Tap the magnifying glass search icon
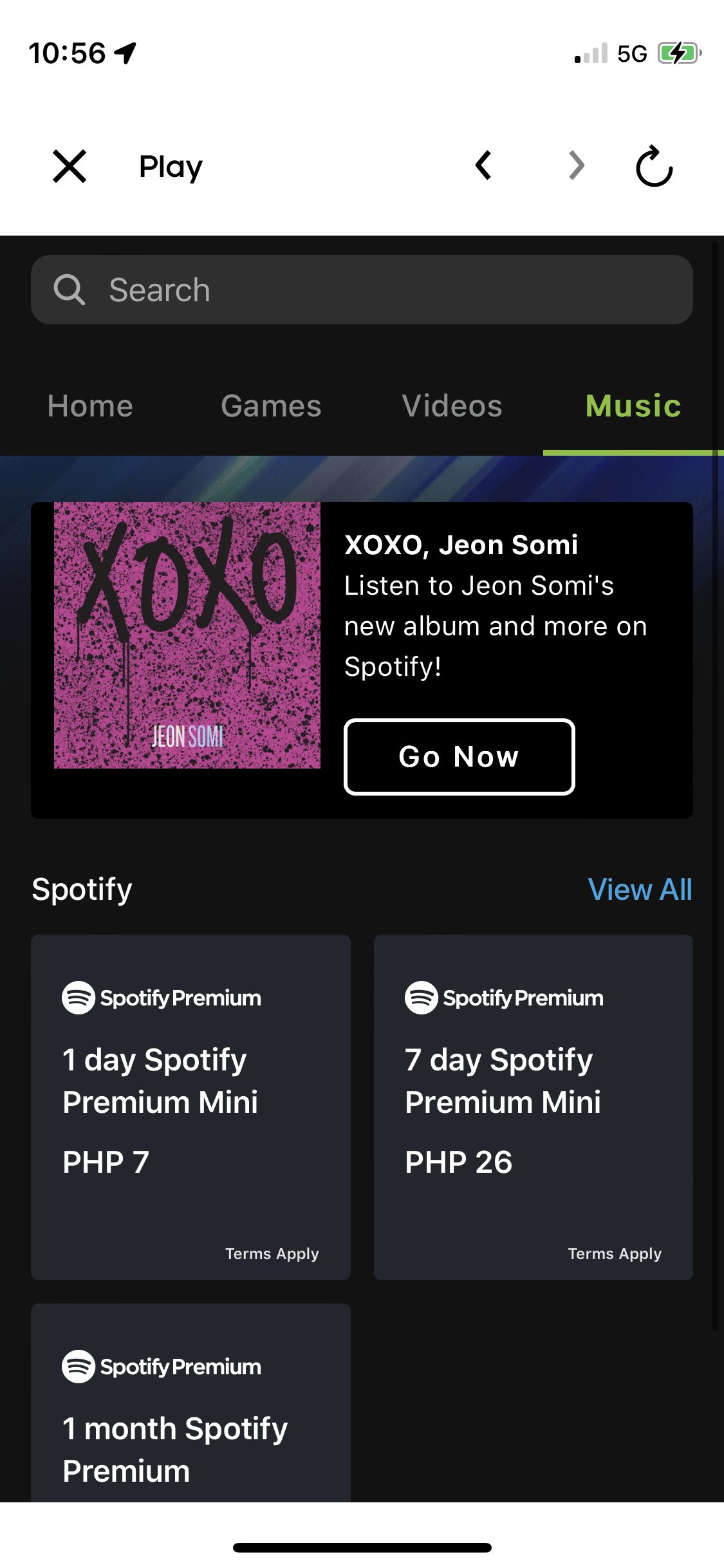The height and width of the screenshot is (1568, 724). (70, 290)
